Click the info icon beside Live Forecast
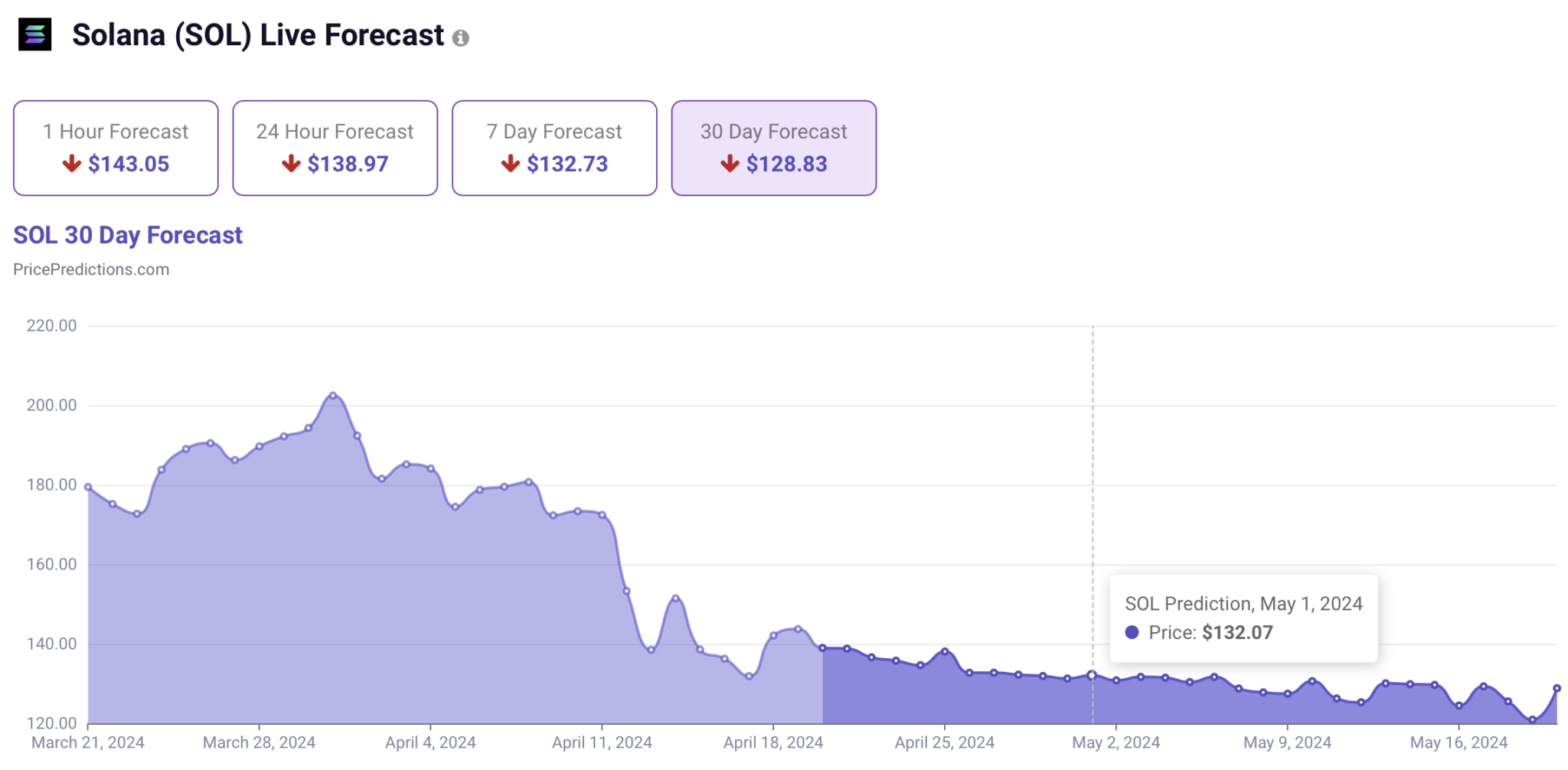 point(460,38)
